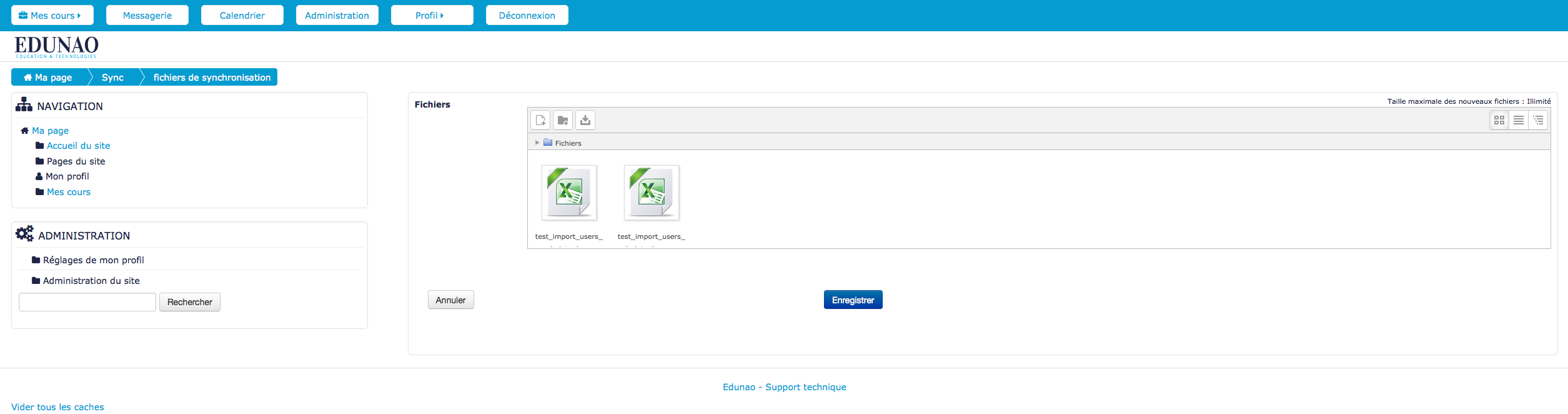The height and width of the screenshot is (414, 1568).
Task: Select the first test_import_users Excel file
Action: click(569, 193)
